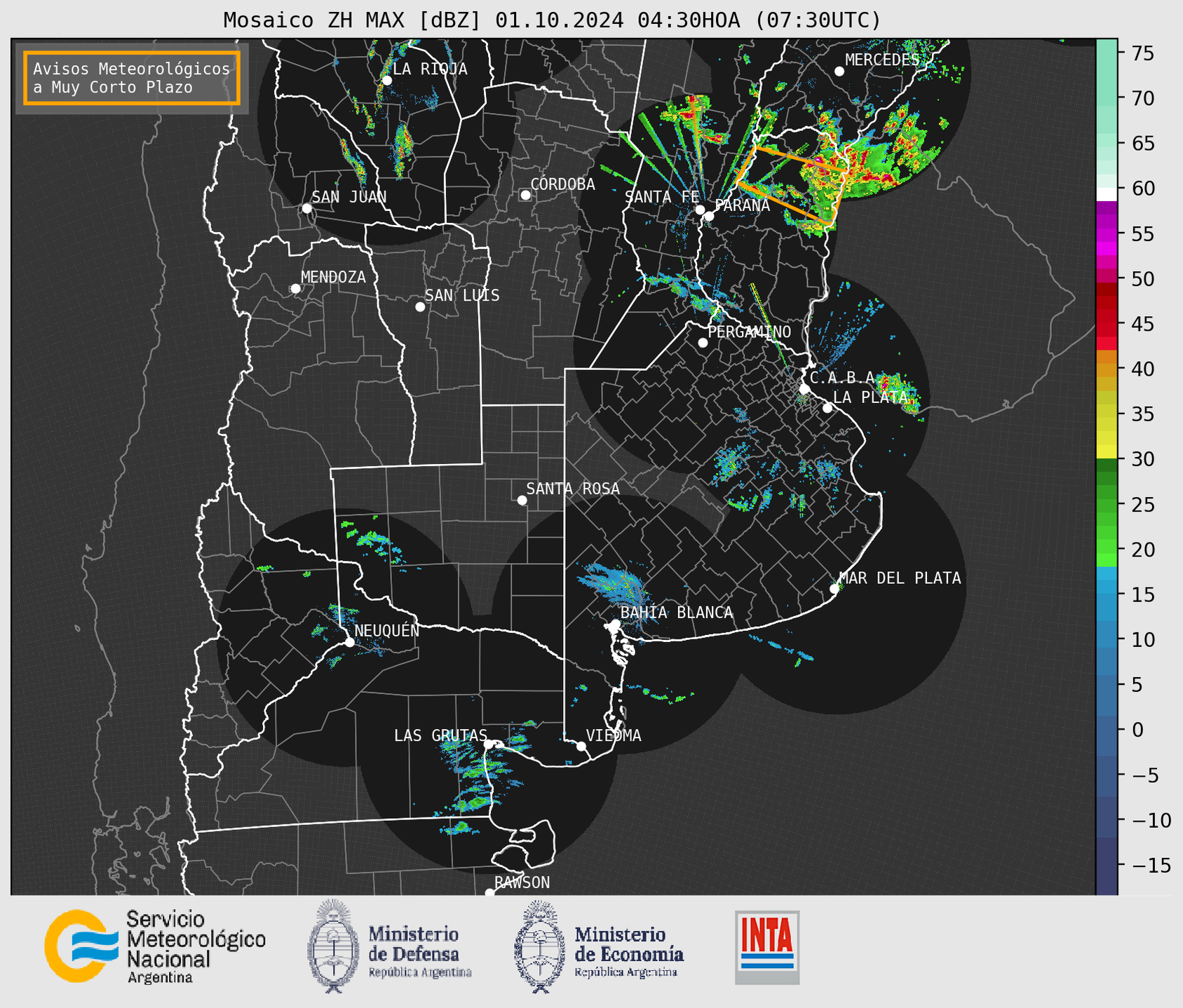This screenshot has height=1008, width=1183.
Task: Click the 75 label on the colorbar
Action: click(1142, 53)
